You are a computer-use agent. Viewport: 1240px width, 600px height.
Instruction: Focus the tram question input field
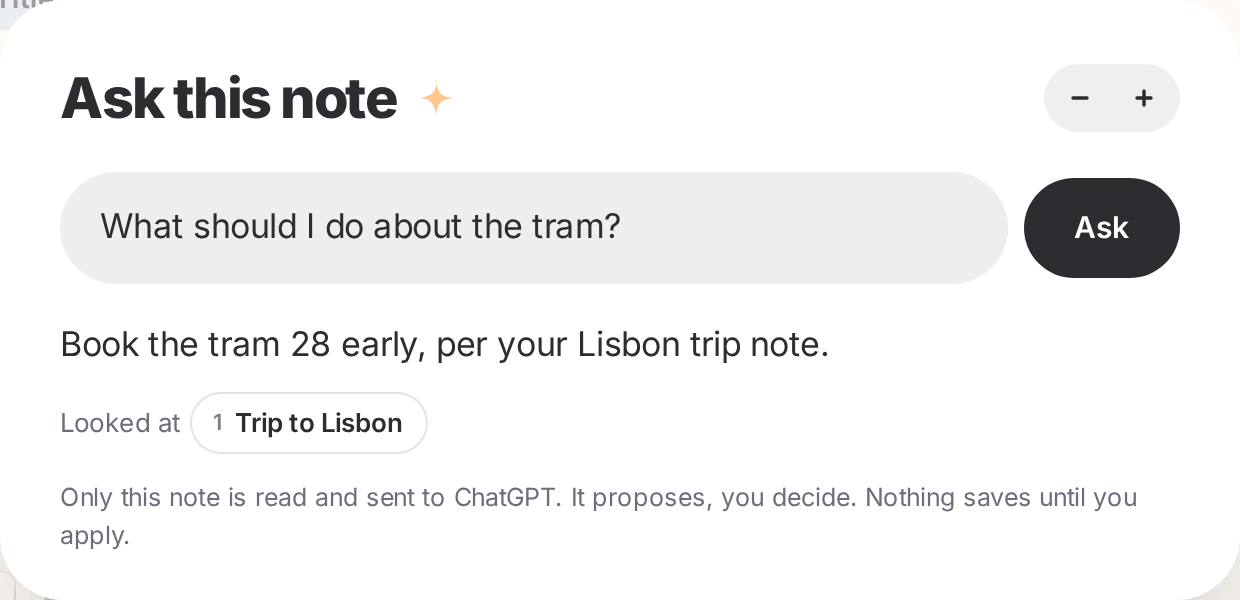[533, 228]
